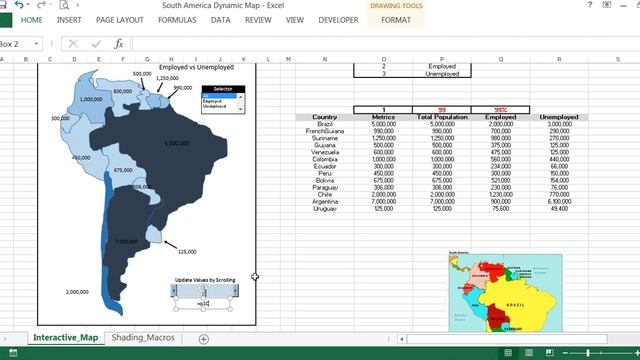Click the Undo arrow icon
640x360 pixels.
tap(19, 5)
